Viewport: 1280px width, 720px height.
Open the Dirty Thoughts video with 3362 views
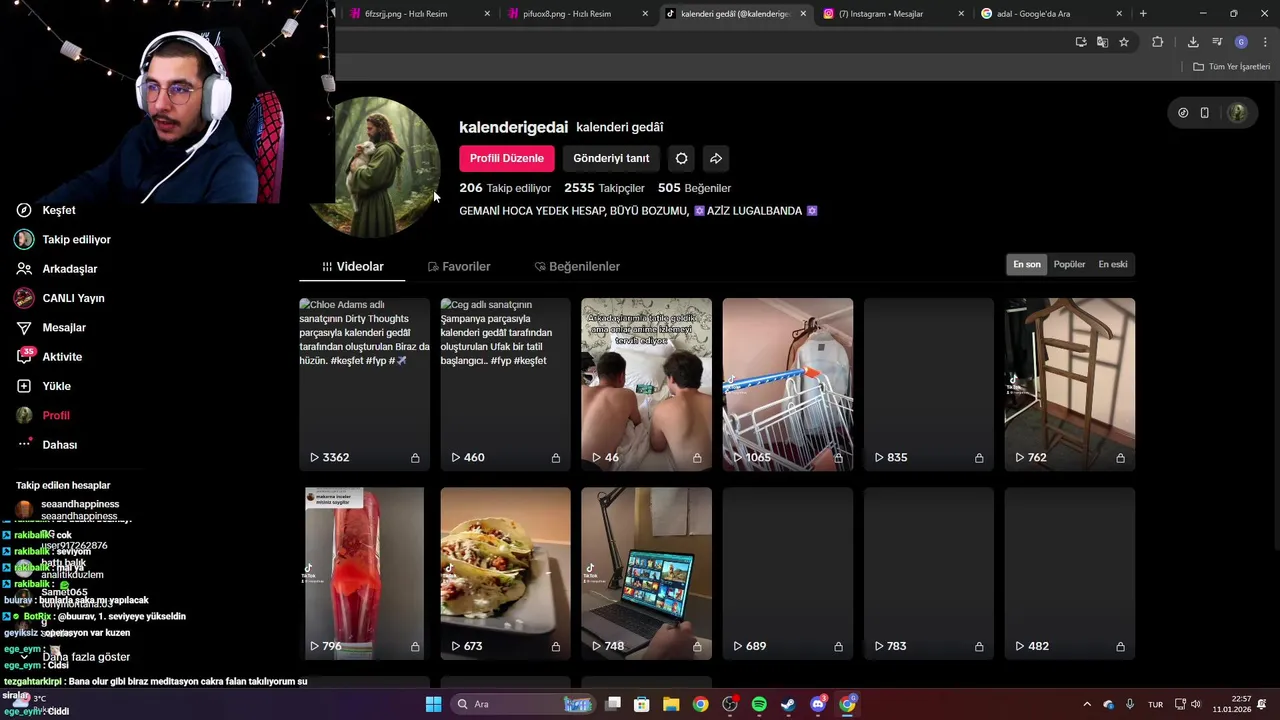tap(365, 384)
